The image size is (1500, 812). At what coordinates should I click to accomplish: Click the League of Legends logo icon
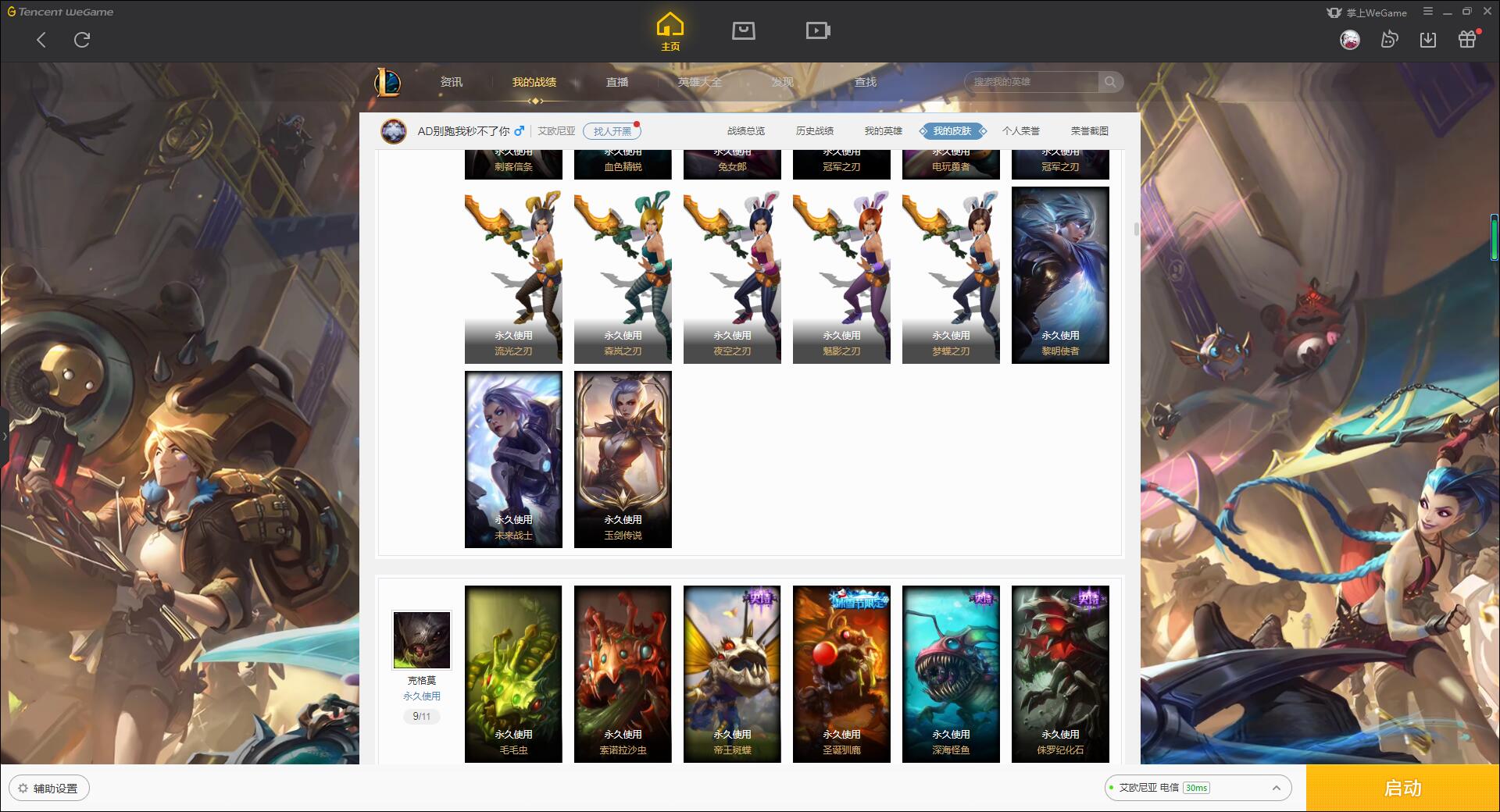(387, 82)
